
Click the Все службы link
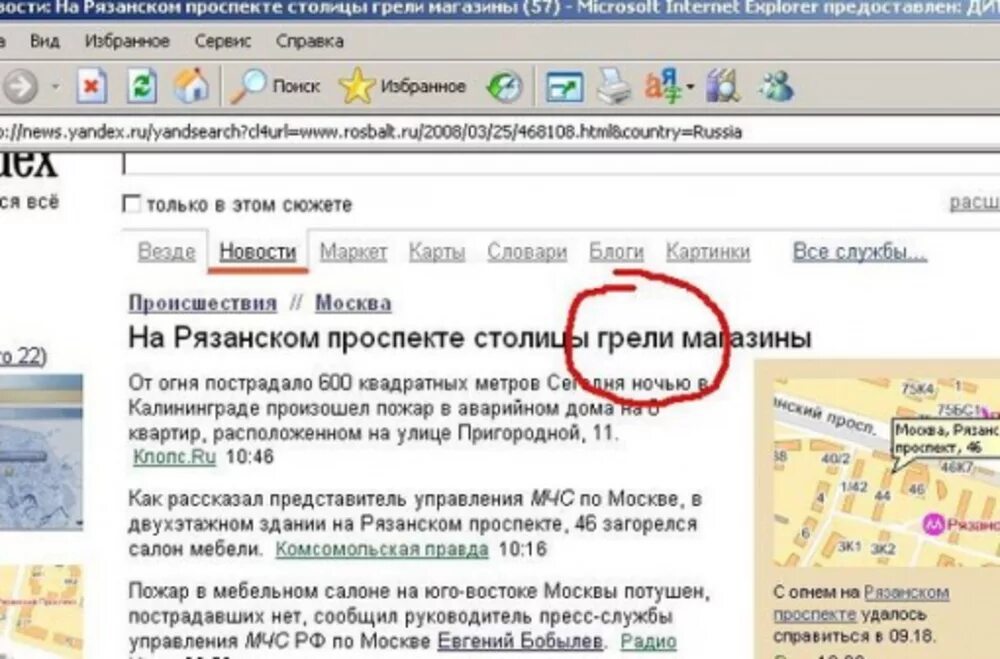[x=859, y=251]
